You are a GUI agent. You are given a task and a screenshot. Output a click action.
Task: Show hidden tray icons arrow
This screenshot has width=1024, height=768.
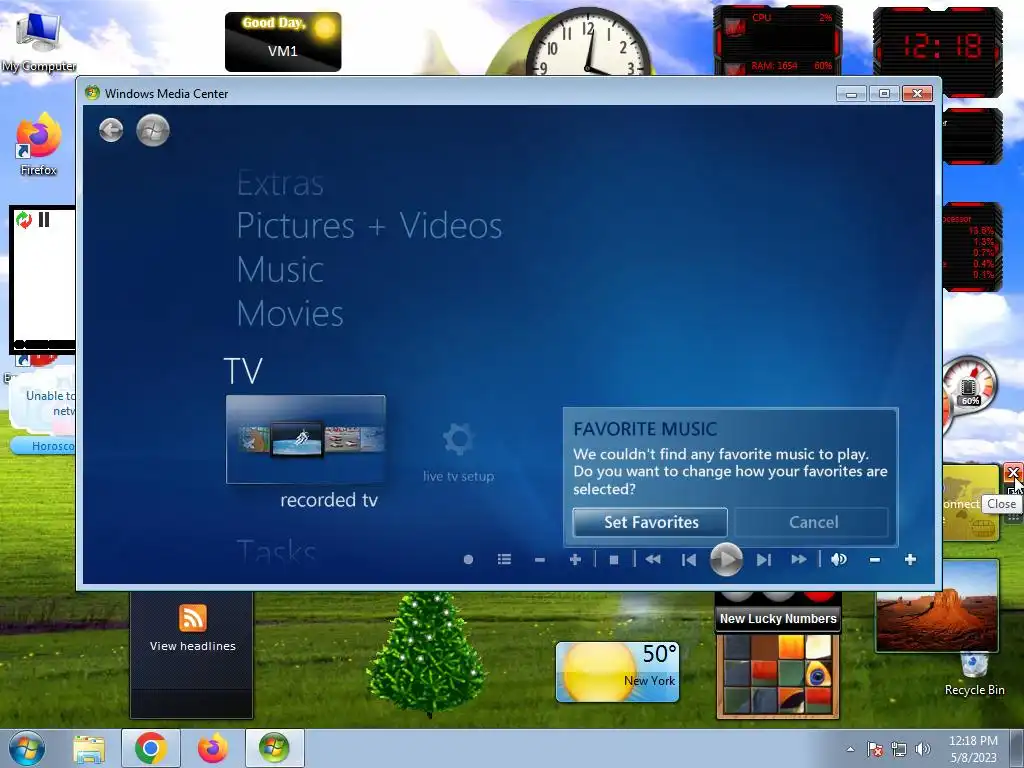850,749
